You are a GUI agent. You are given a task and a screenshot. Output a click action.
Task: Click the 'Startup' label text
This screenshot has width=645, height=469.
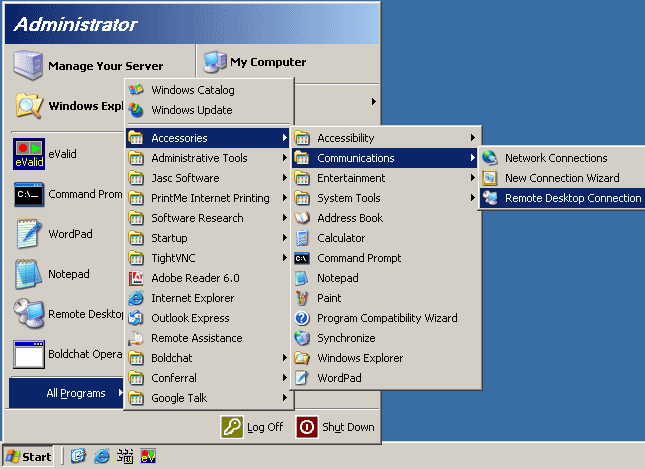(169, 238)
